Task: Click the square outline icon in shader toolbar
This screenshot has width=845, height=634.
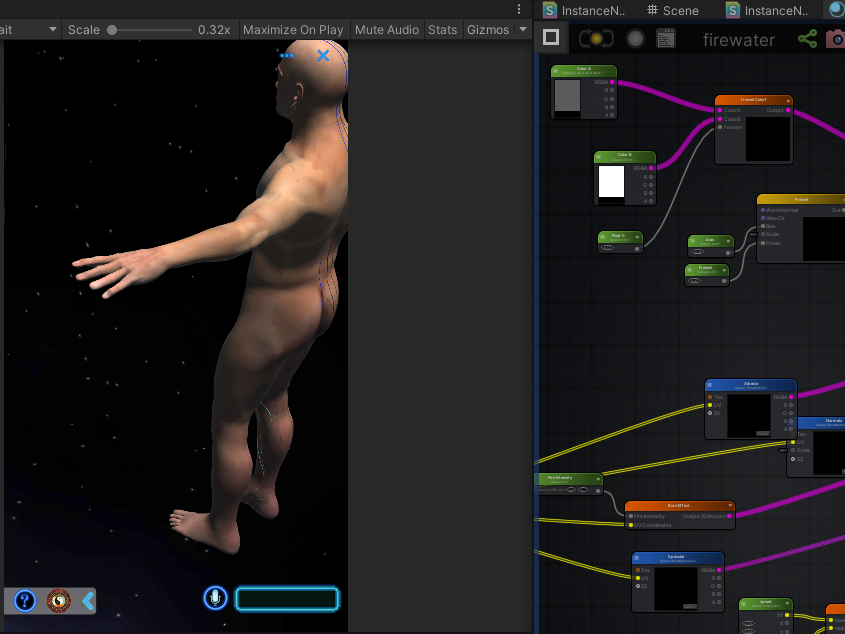Action: 551,38
